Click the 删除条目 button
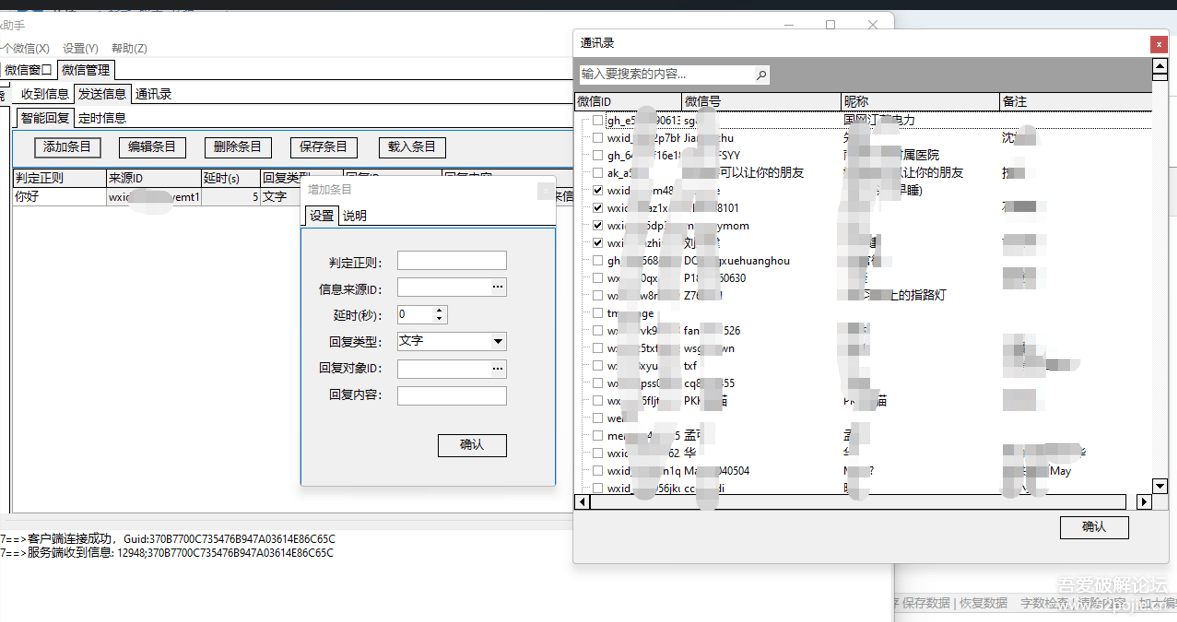1177x622 pixels. point(238,147)
